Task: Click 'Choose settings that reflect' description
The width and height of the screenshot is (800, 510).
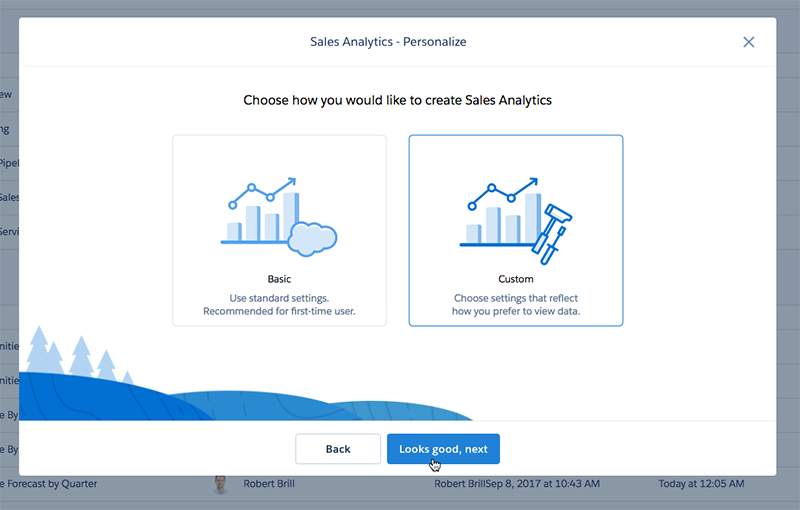Action: point(516,298)
